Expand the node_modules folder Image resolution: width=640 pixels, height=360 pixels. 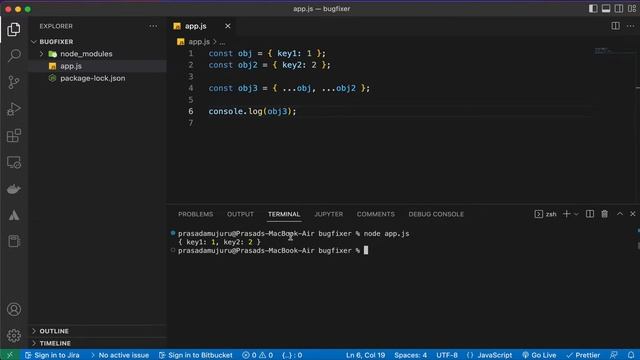coord(97,54)
